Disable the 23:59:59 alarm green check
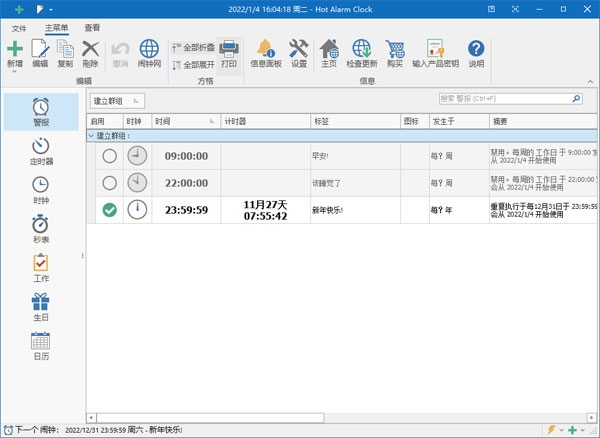The height and width of the screenshot is (438, 600). coord(109,210)
